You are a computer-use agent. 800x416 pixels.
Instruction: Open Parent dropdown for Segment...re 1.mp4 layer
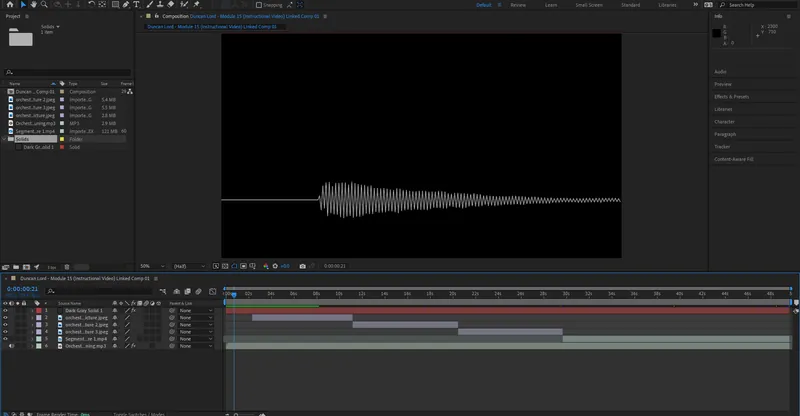point(196,339)
